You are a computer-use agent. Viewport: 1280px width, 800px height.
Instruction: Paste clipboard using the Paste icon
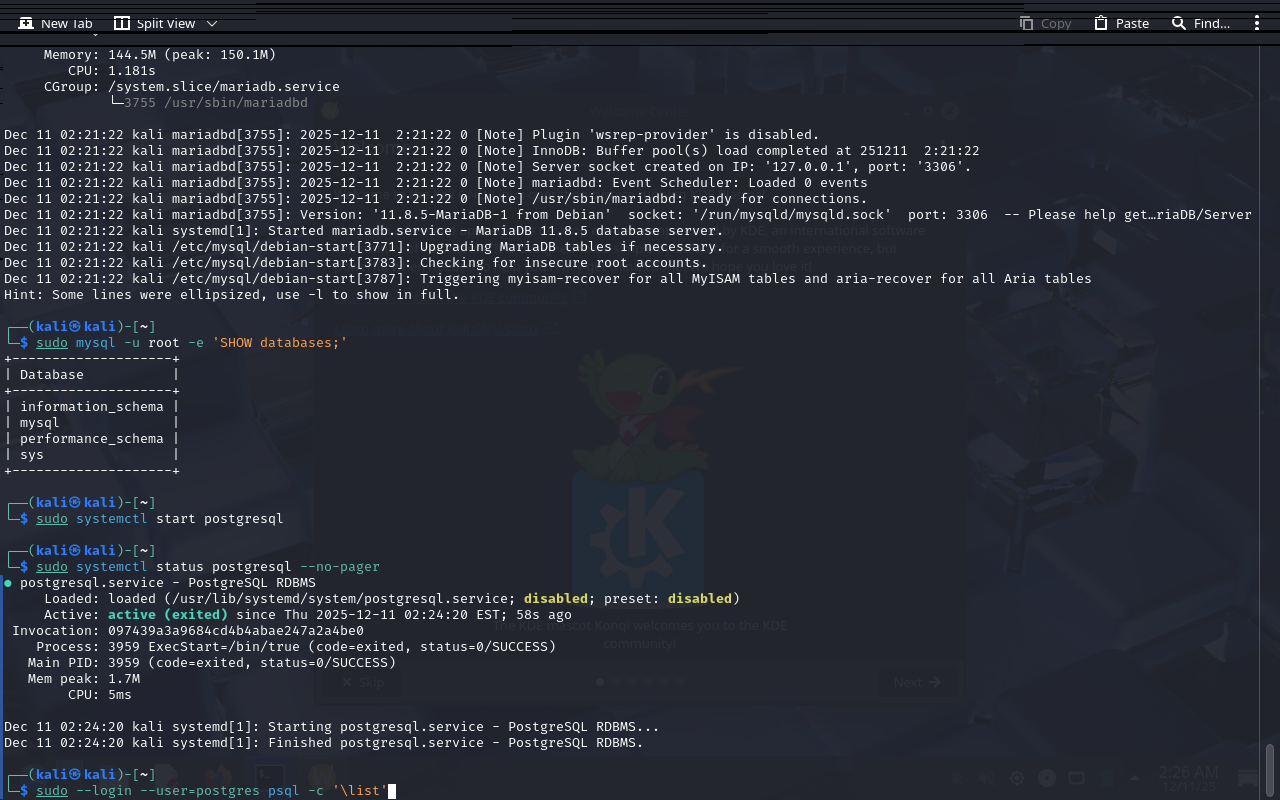(x=1121, y=23)
